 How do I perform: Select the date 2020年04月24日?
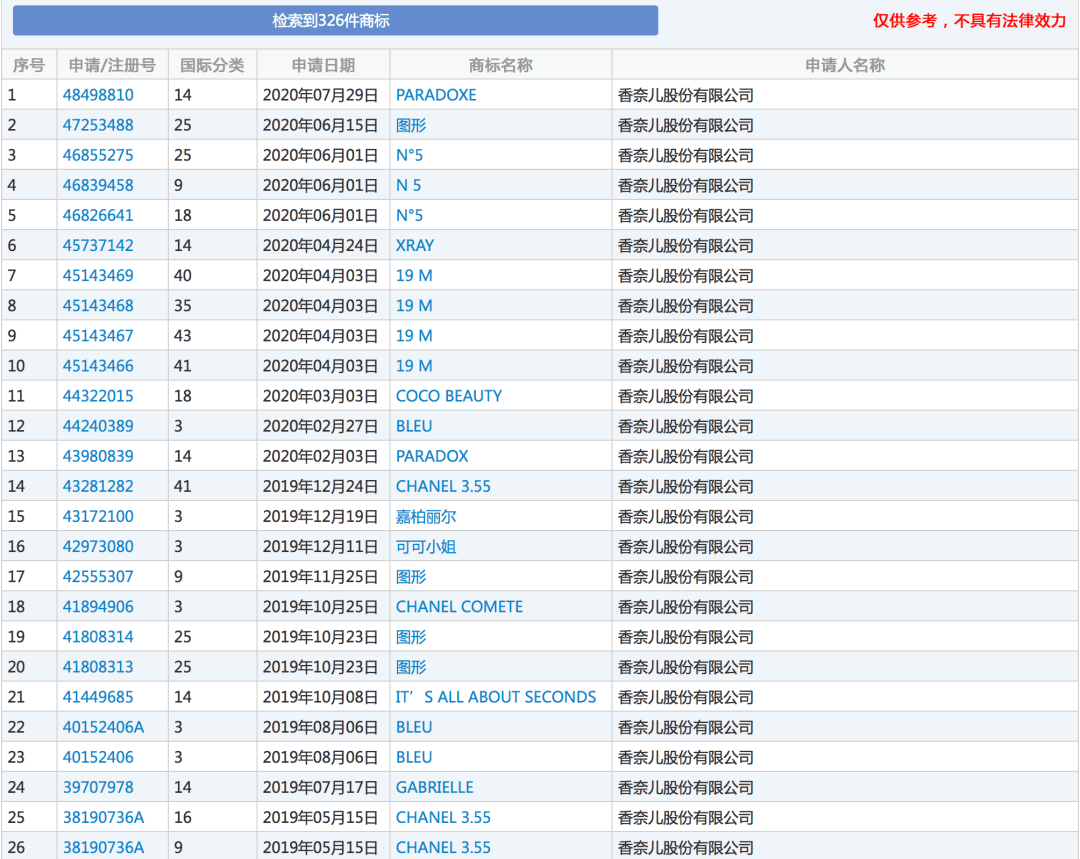(321, 245)
